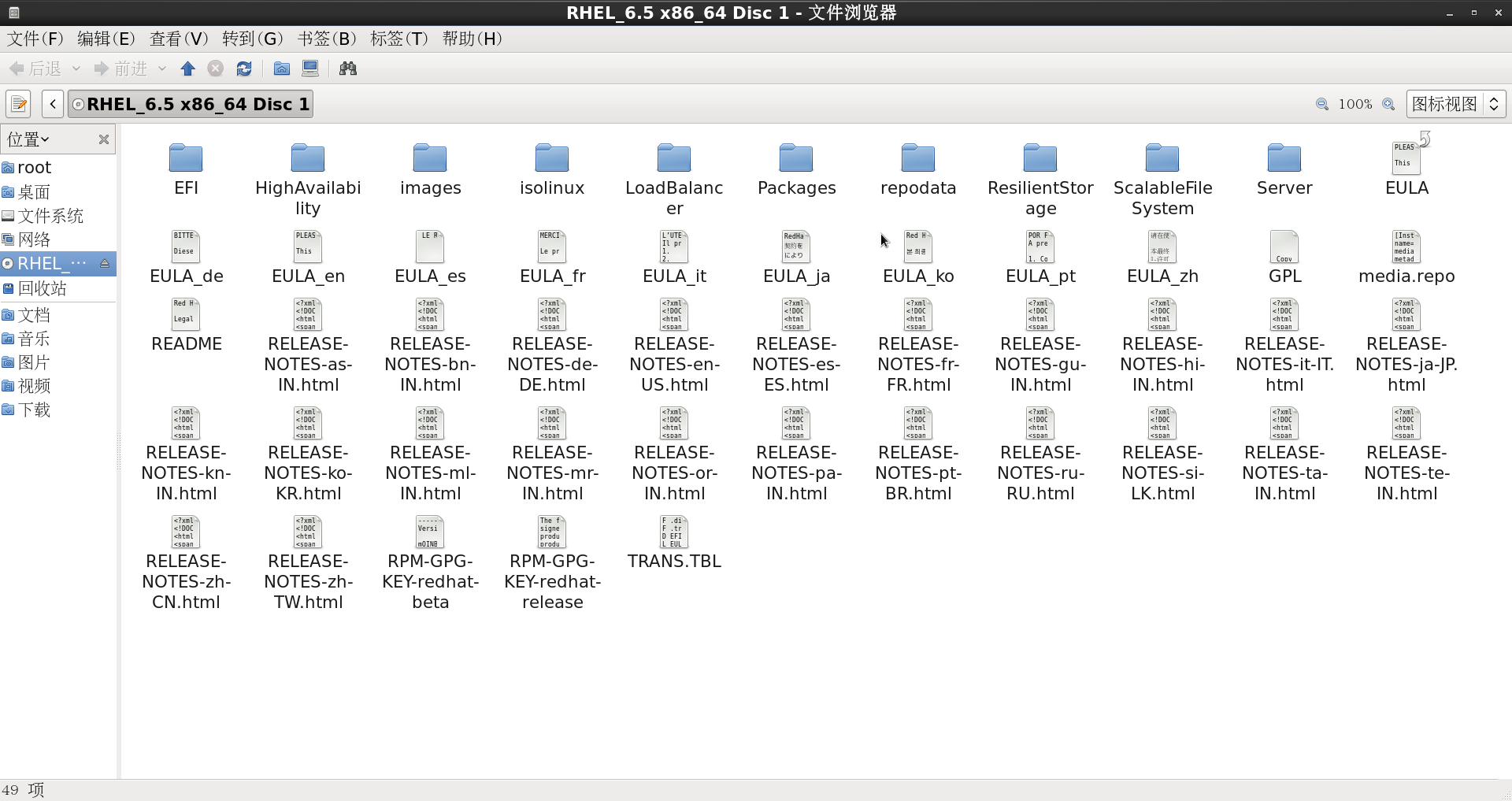Viewport: 1512px width, 801px height.
Task: Open 下载 in the places sidebar
Action: click(x=58, y=410)
